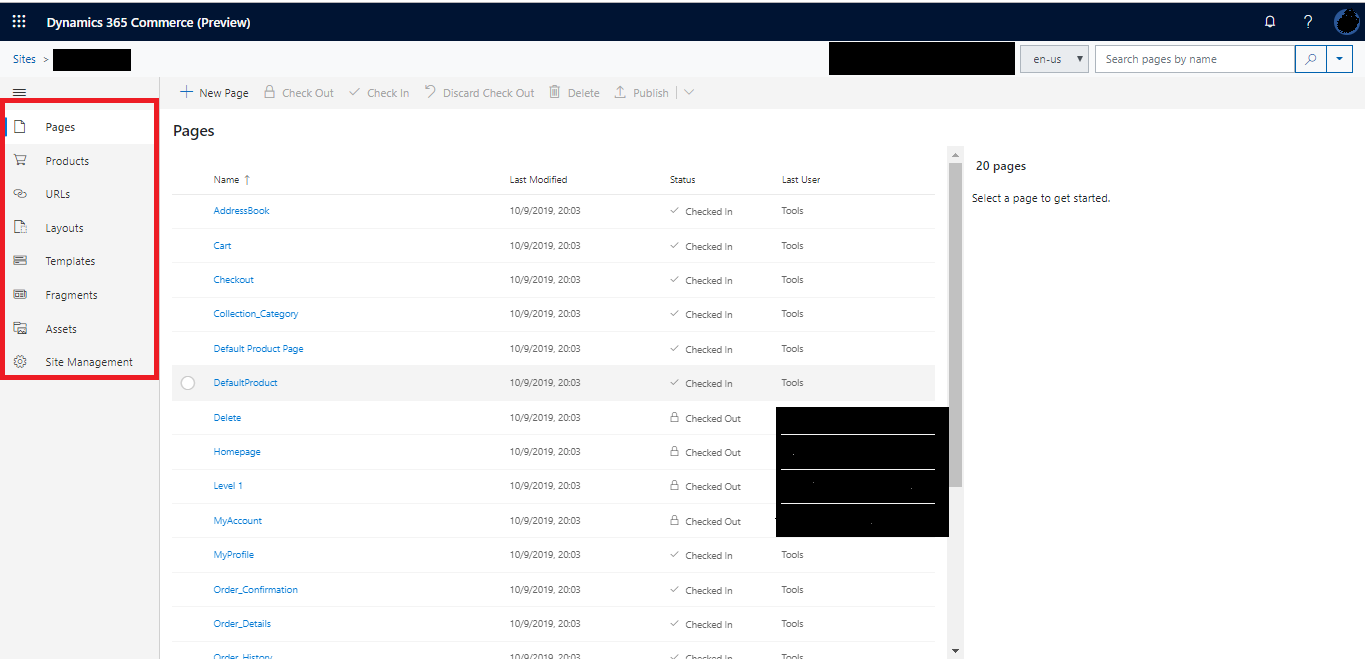Open the Layouts section
Viewport: 1365px width, 659px height.
(x=64, y=228)
